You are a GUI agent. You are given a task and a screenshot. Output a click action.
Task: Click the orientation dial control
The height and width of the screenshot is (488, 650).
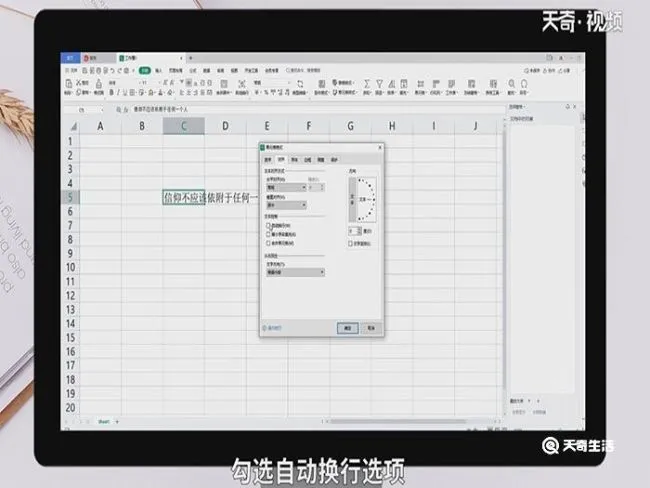[x=367, y=199]
